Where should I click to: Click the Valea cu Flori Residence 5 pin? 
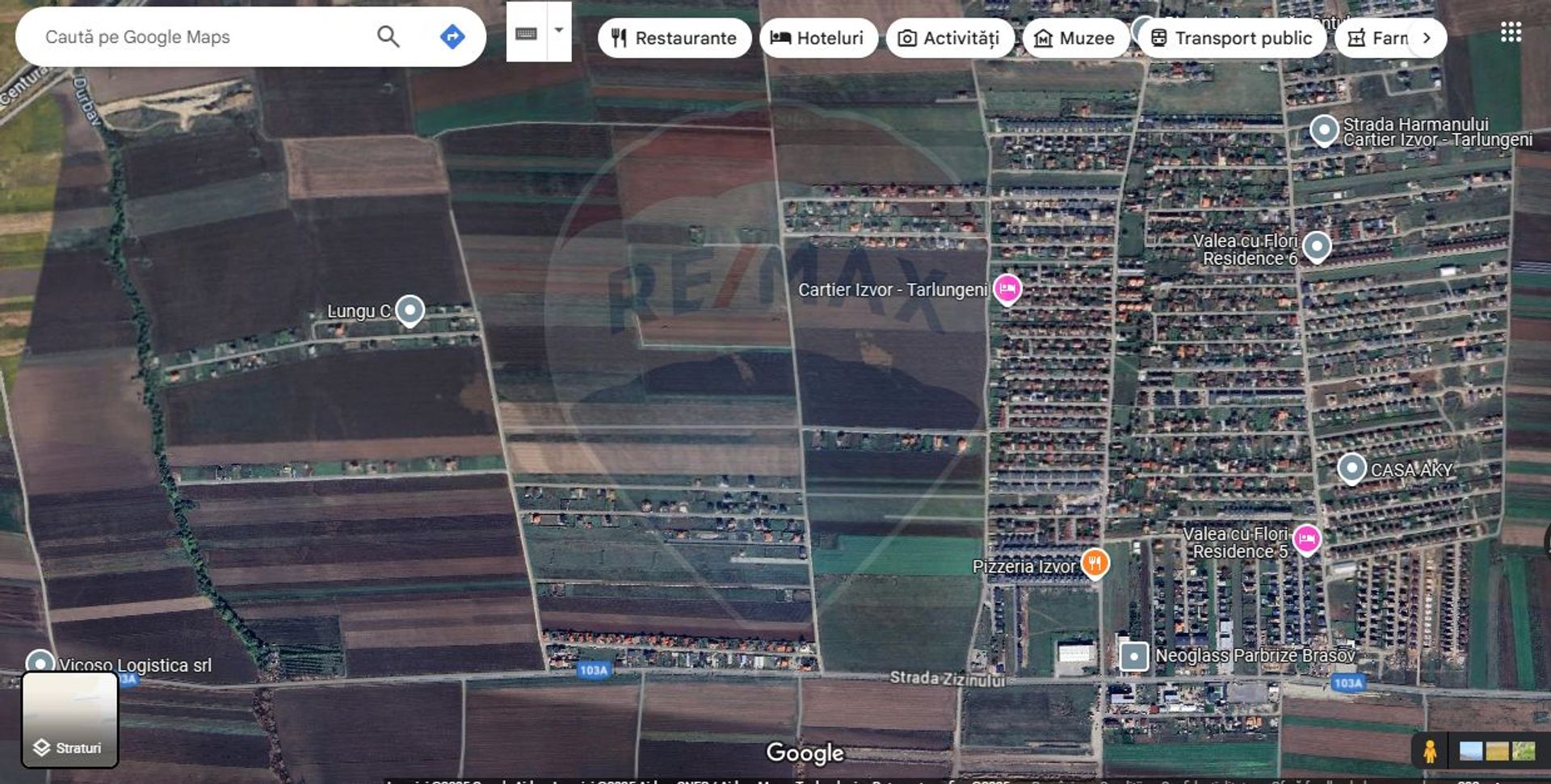pyautogui.click(x=1306, y=539)
